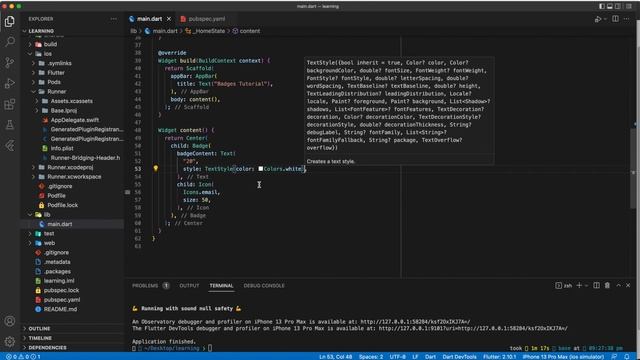Split the terminal panel
Image resolution: width=640 pixels, height=360 pixels.
pos(596,285)
